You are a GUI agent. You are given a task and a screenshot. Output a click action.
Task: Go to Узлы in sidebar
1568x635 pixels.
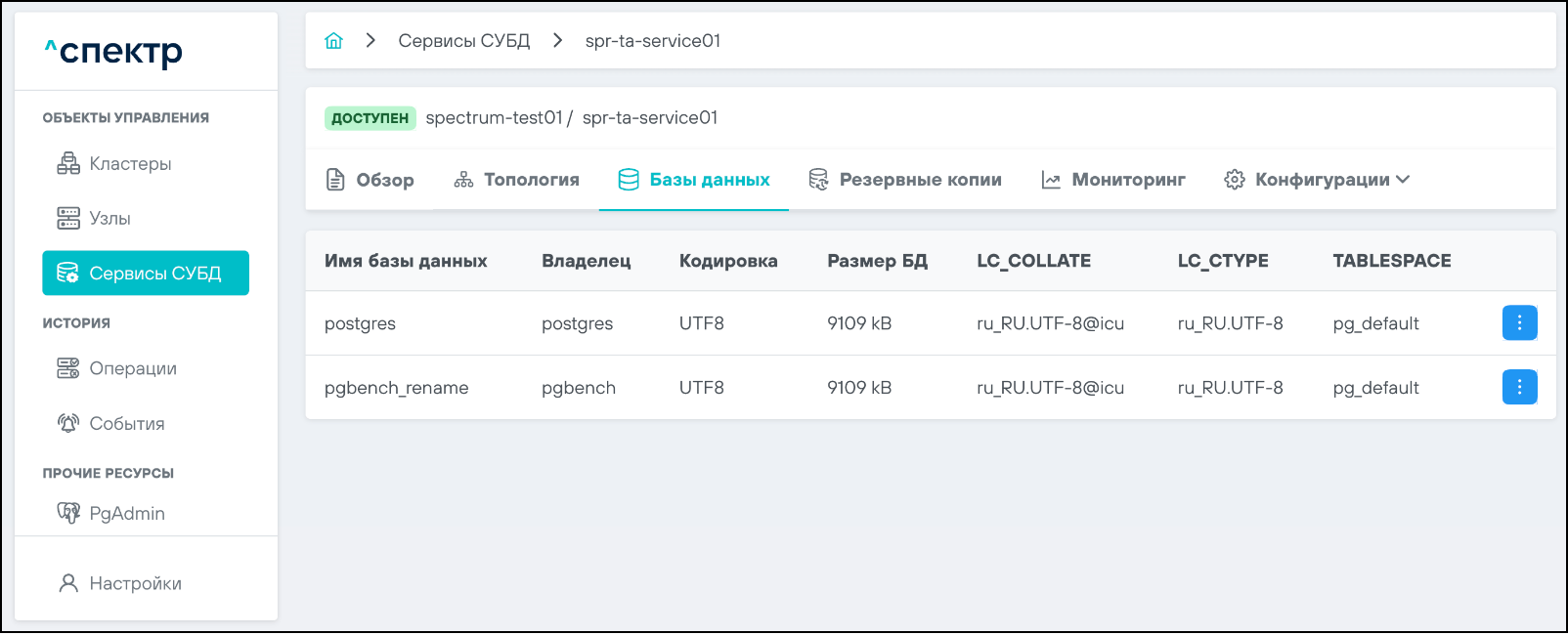click(109, 219)
